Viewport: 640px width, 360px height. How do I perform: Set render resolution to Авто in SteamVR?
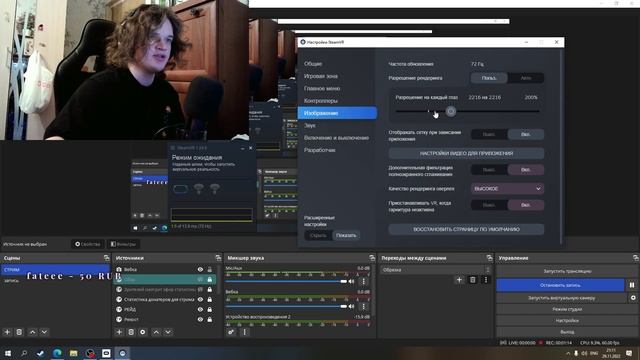[x=526, y=78]
